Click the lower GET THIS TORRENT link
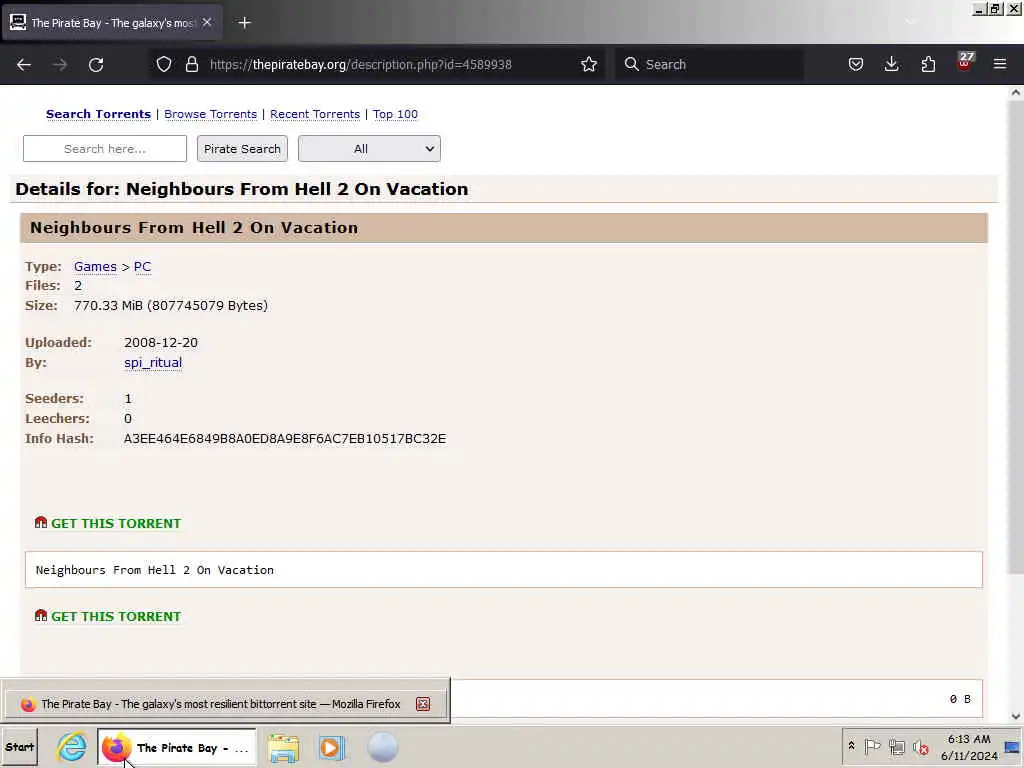 pos(116,616)
